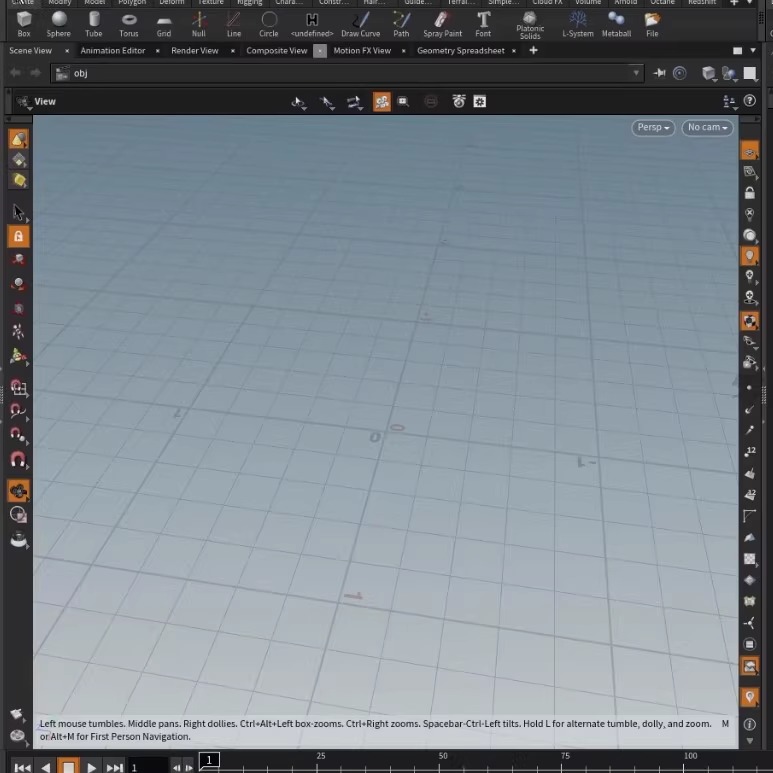The height and width of the screenshot is (773, 773).
Task: Create a Tube from the shelf
Action: 94,25
